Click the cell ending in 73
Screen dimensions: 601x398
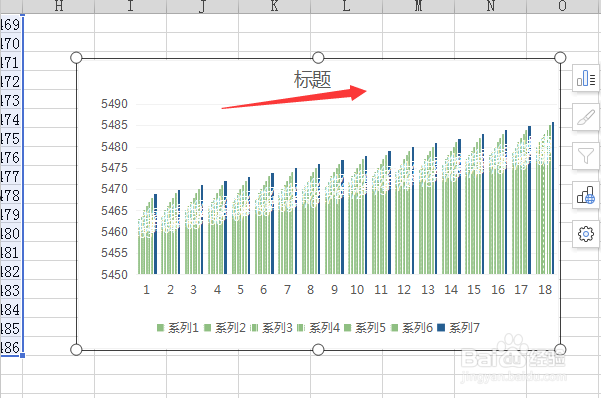[11, 101]
